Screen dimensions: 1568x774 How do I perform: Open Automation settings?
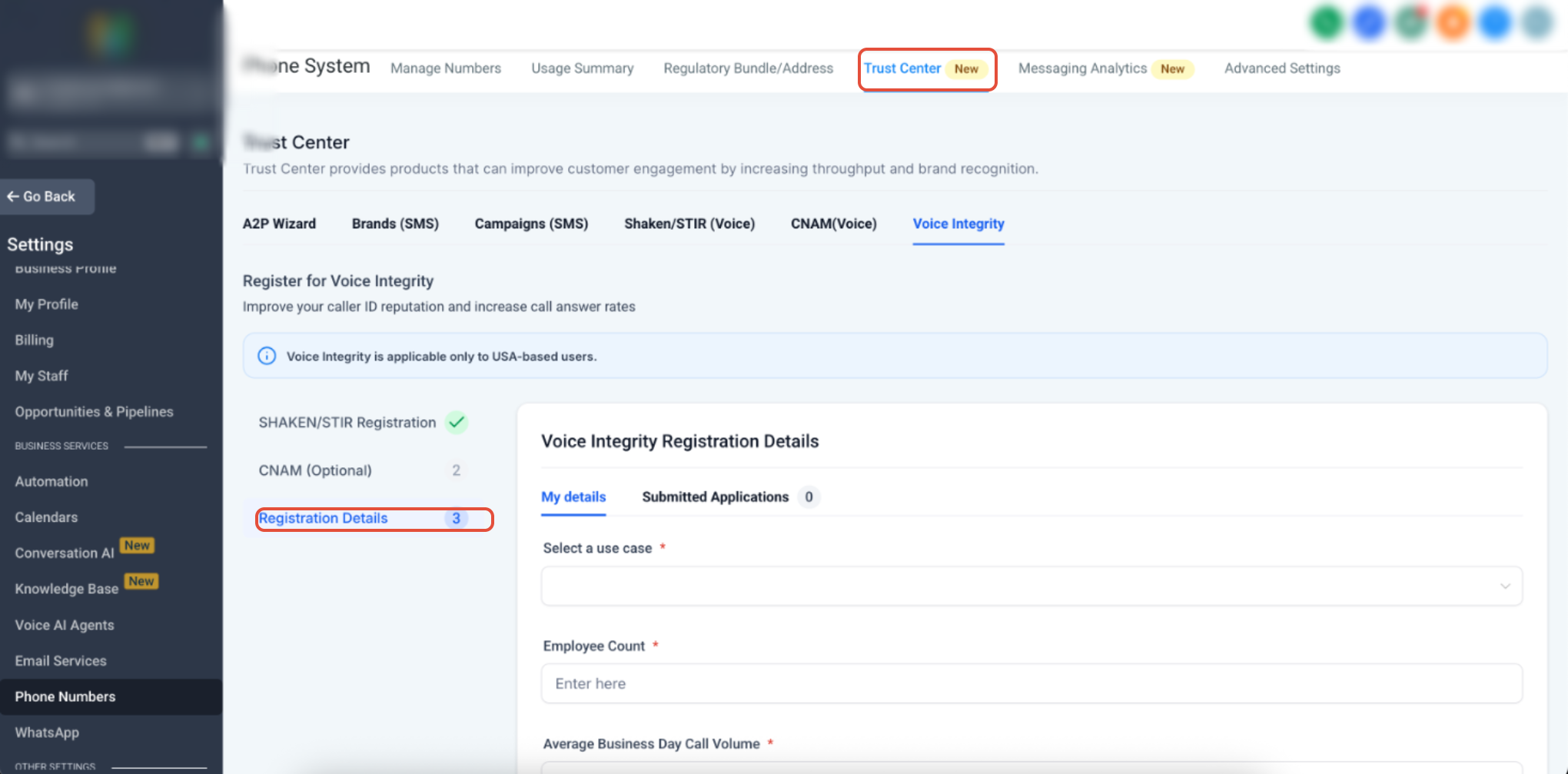click(x=51, y=482)
